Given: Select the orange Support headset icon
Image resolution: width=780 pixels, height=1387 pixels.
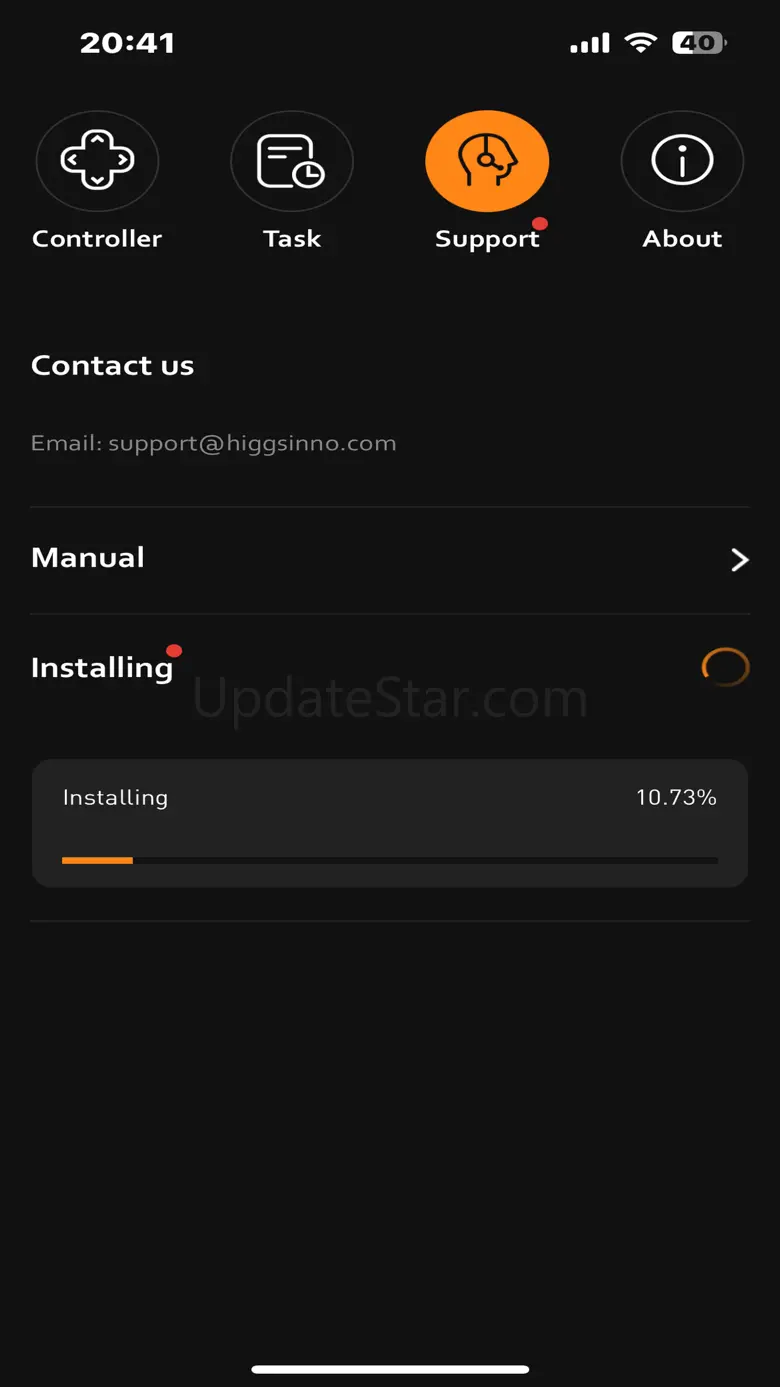Looking at the screenshot, I should (487, 160).
